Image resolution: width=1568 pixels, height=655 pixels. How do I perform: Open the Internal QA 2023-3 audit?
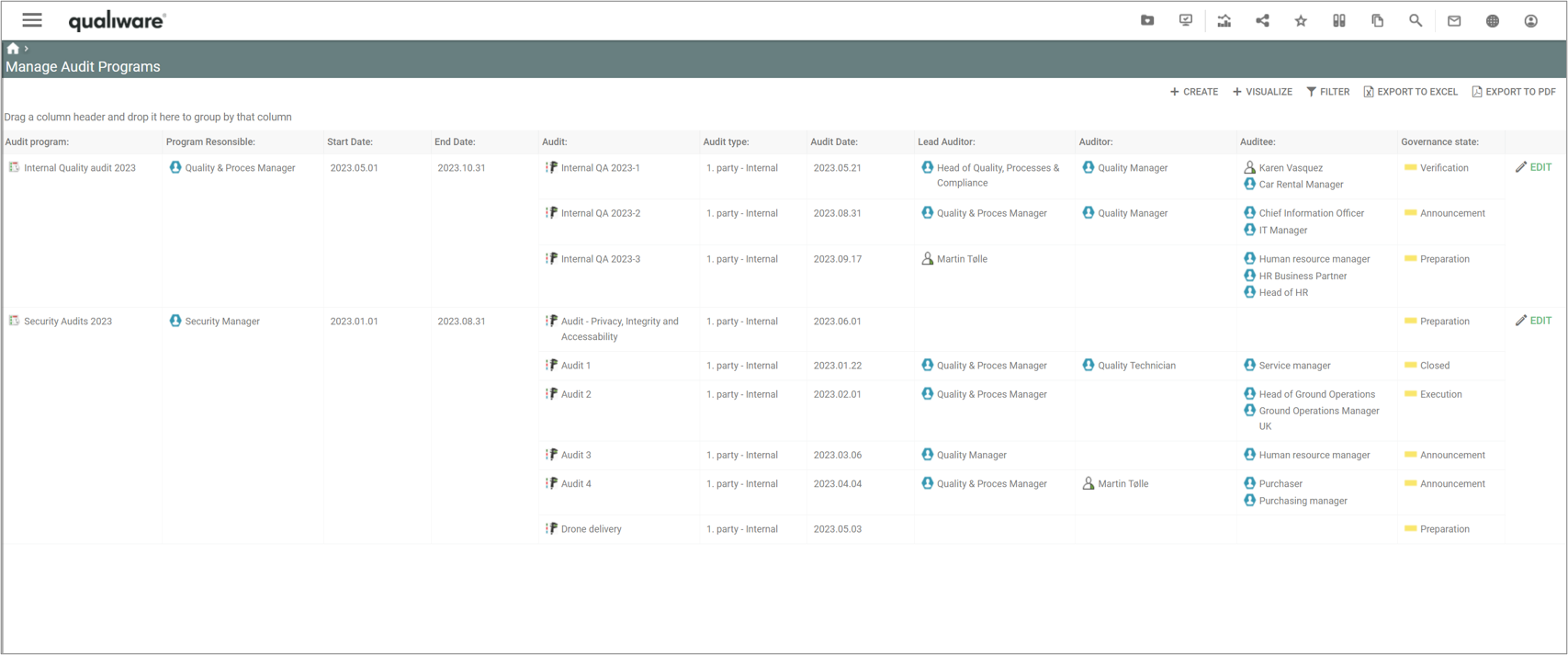click(601, 259)
